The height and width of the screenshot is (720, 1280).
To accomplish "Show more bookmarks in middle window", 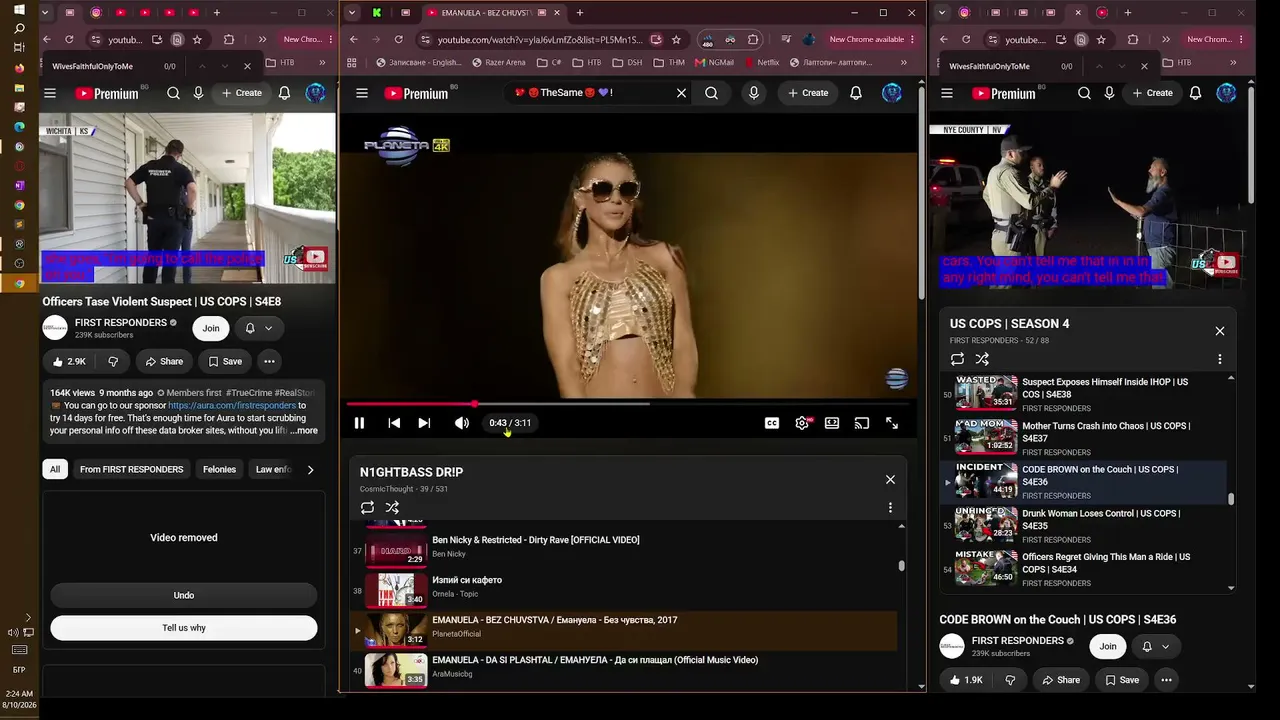I will 903,62.
